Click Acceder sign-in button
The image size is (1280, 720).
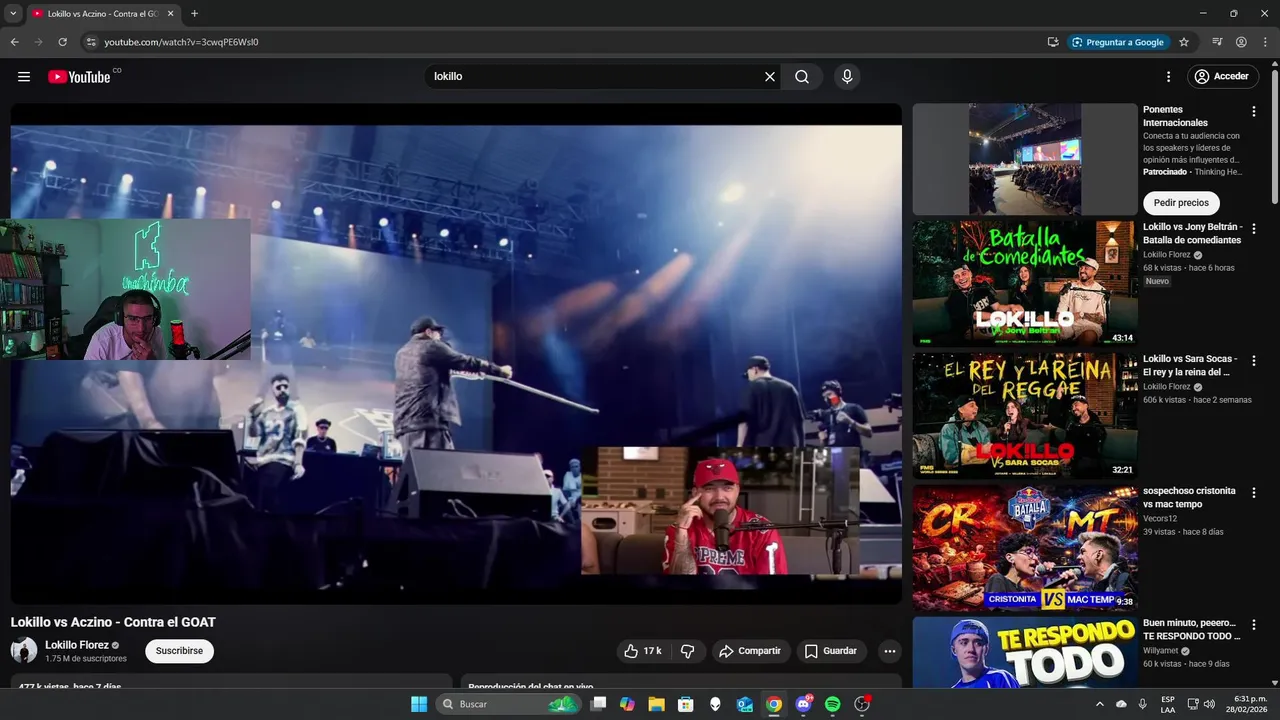coord(1223,77)
